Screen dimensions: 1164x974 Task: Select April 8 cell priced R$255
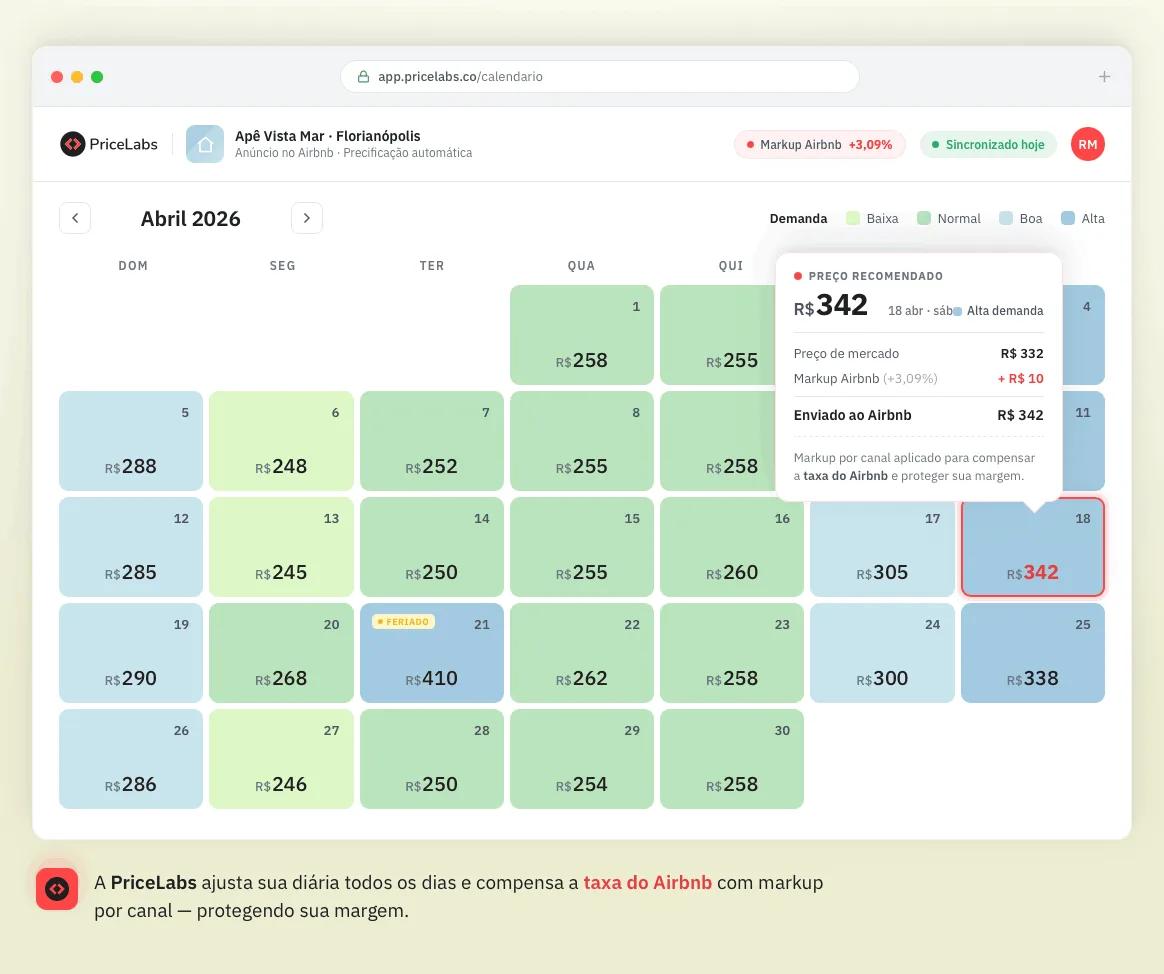coord(582,441)
